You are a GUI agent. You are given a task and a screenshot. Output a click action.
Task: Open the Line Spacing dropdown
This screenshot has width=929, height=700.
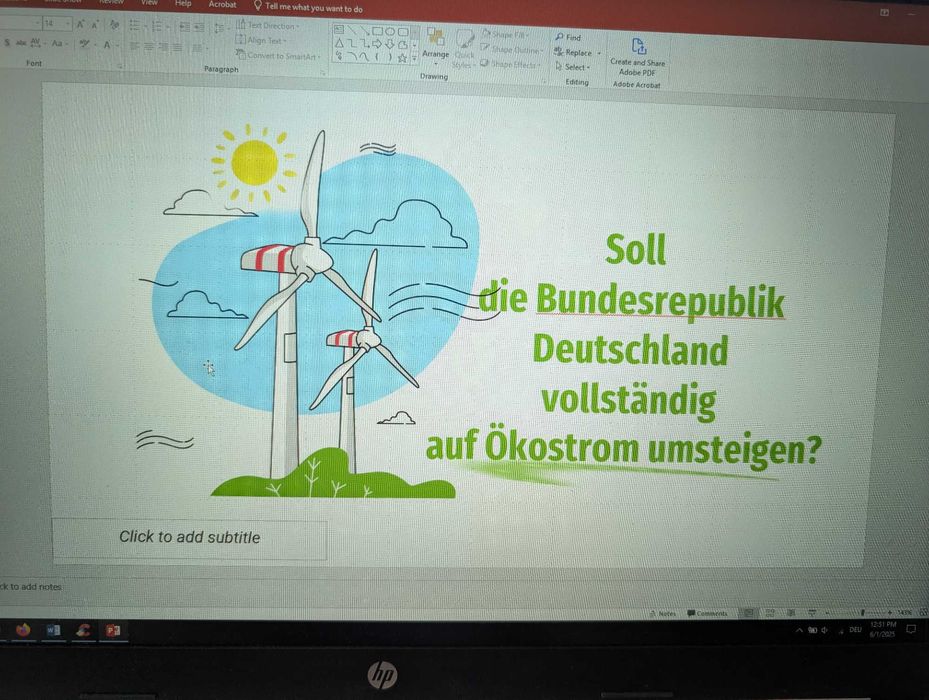[x=220, y=28]
